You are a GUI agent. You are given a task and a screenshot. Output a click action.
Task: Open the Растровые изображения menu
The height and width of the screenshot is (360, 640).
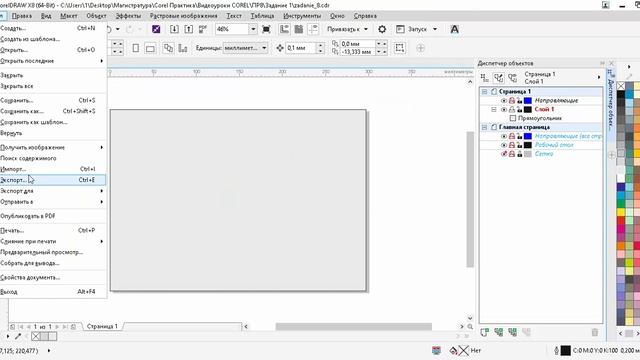click(184, 16)
